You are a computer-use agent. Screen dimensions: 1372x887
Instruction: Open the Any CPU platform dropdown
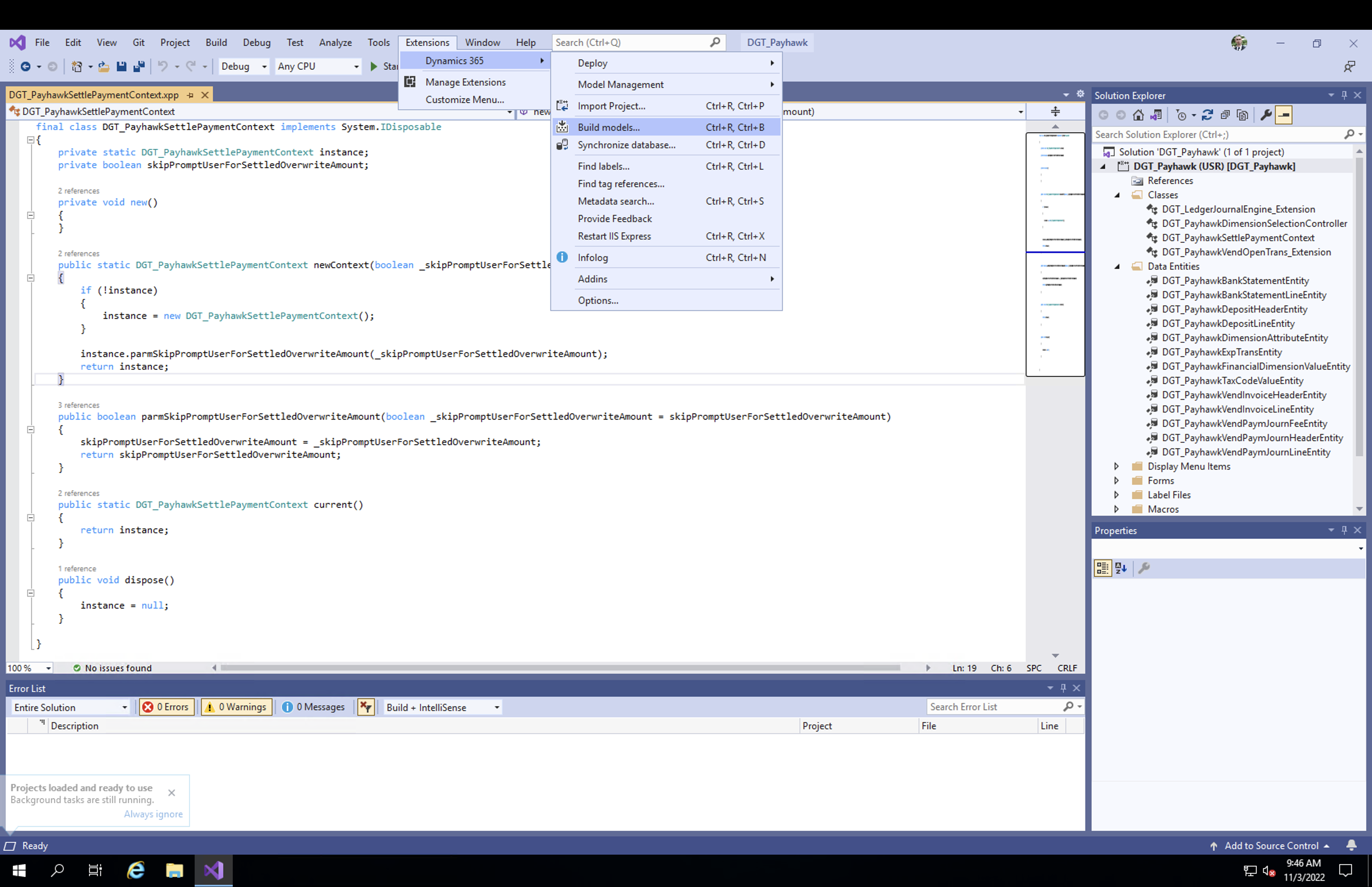point(318,66)
